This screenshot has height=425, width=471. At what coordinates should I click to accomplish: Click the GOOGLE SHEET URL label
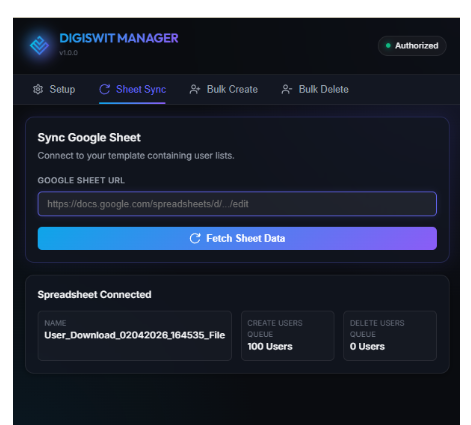pyautogui.click(x=81, y=180)
